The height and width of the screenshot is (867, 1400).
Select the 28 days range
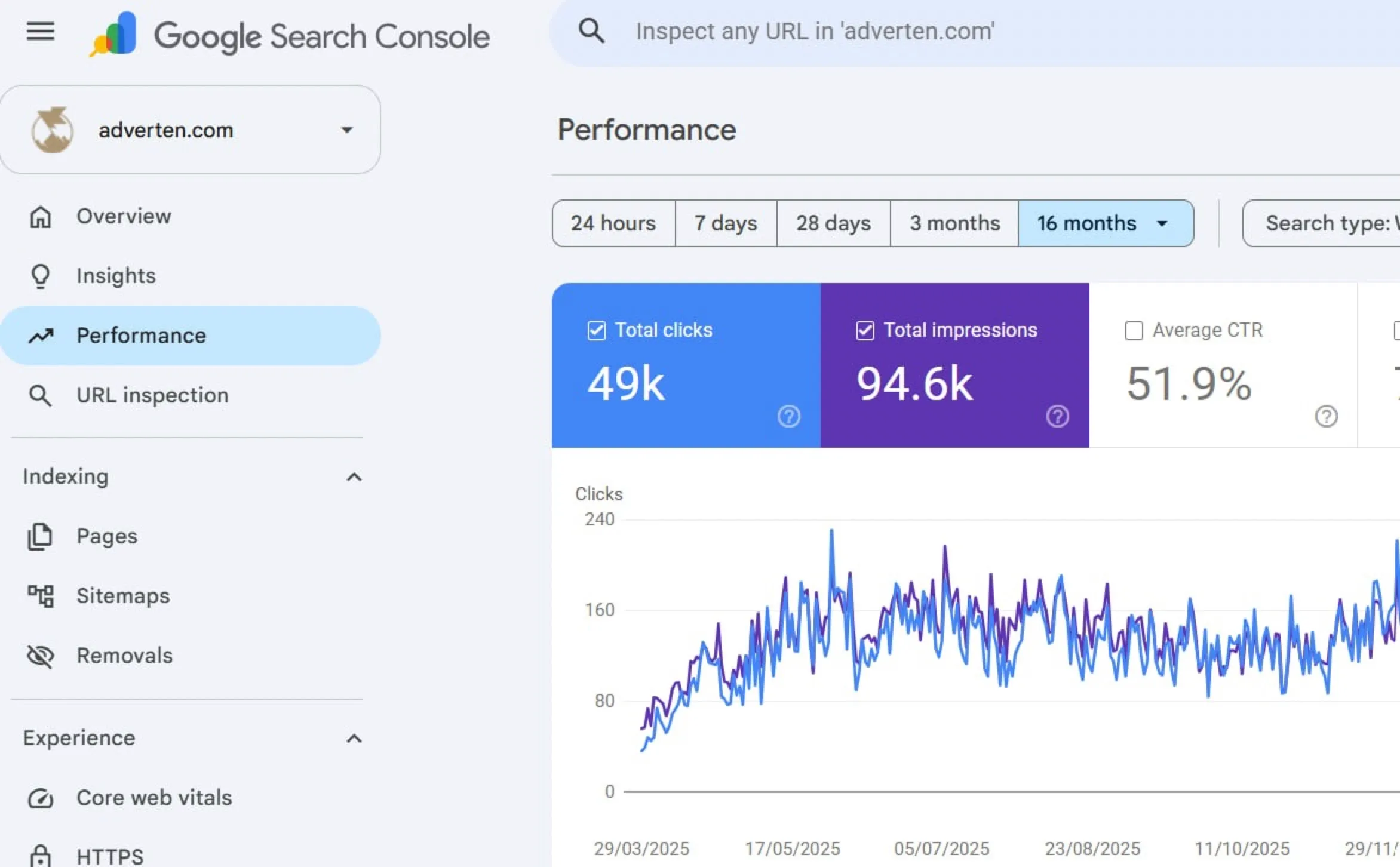834,223
